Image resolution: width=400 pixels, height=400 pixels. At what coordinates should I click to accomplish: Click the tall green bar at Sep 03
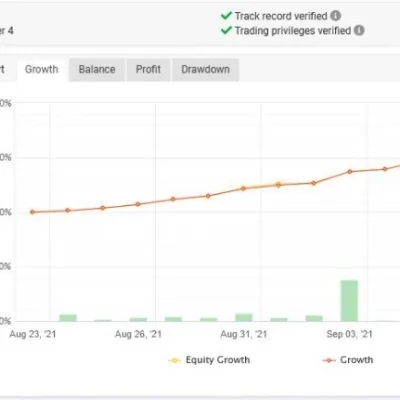[x=349, y=301]
